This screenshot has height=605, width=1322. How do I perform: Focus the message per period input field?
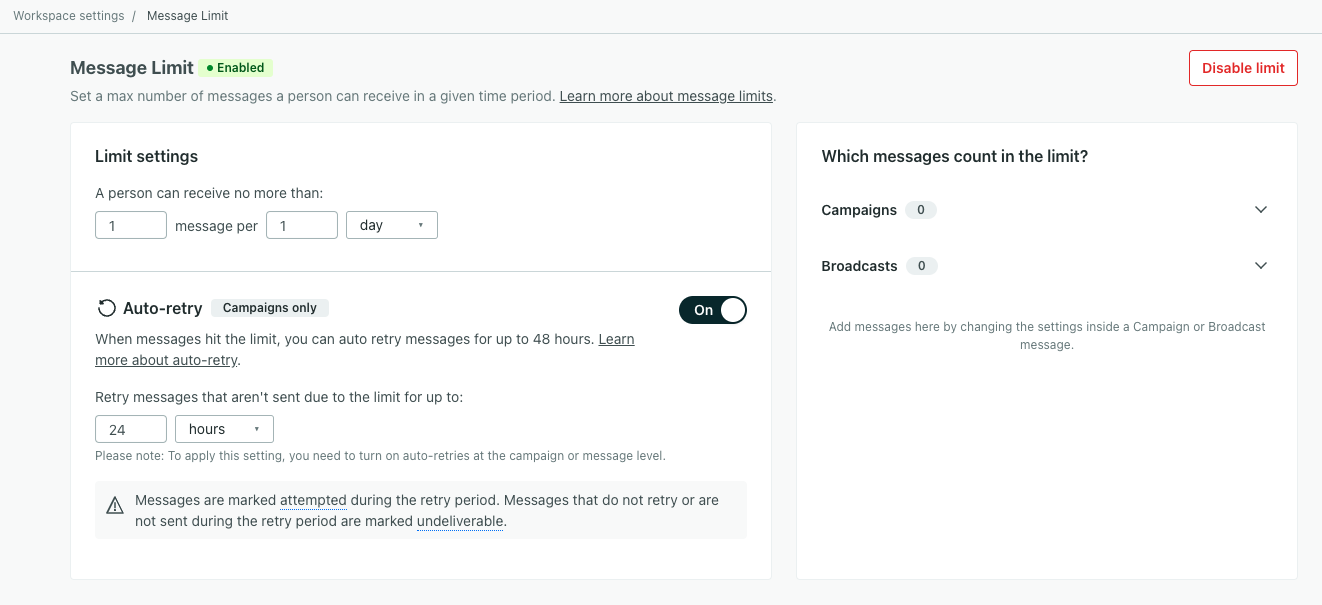pyautogui.click(x=301, y=225)
